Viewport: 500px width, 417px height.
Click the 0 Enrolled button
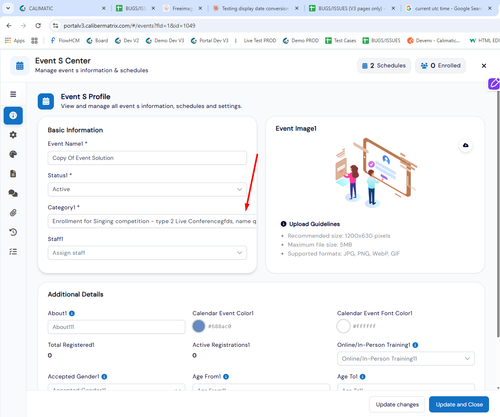pyautogui.click(x=440, y=66)
